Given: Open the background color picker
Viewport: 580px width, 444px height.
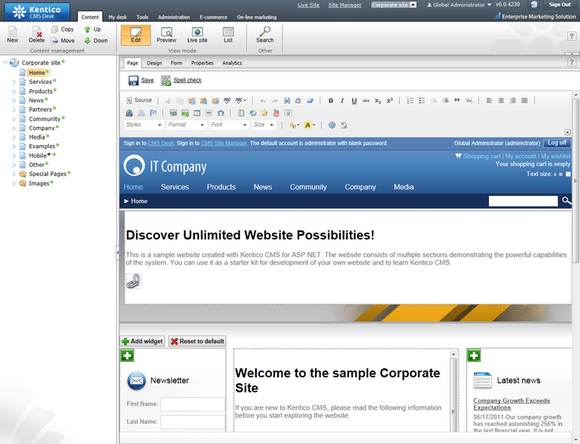Looking at the screenshot, I should point(309,125).
